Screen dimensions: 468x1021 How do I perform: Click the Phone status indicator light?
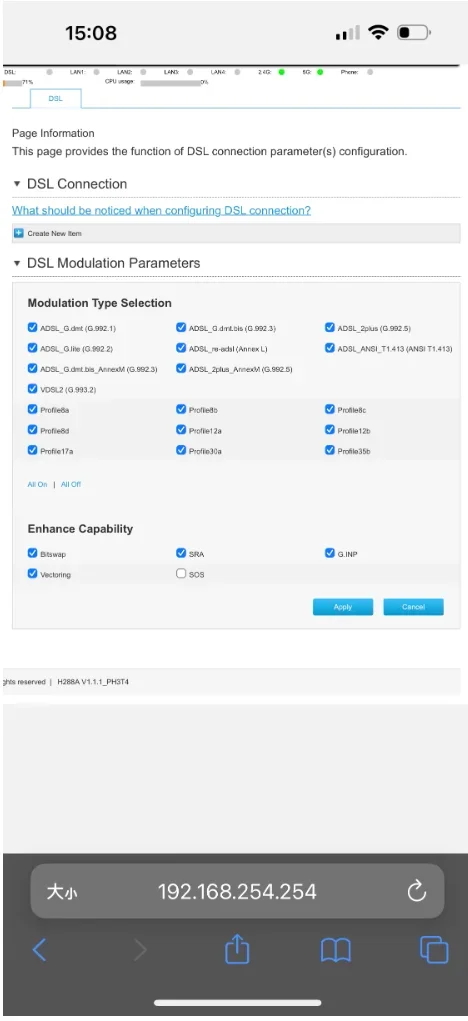(x=370, y=72)
